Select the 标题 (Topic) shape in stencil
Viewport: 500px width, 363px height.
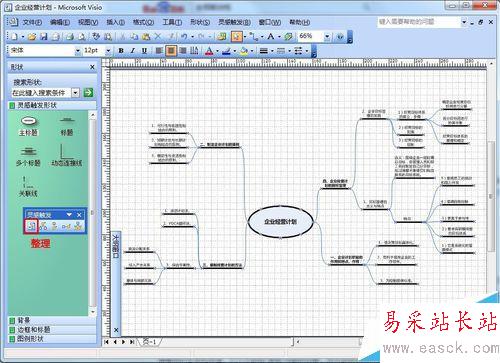(x=67, y=126)
